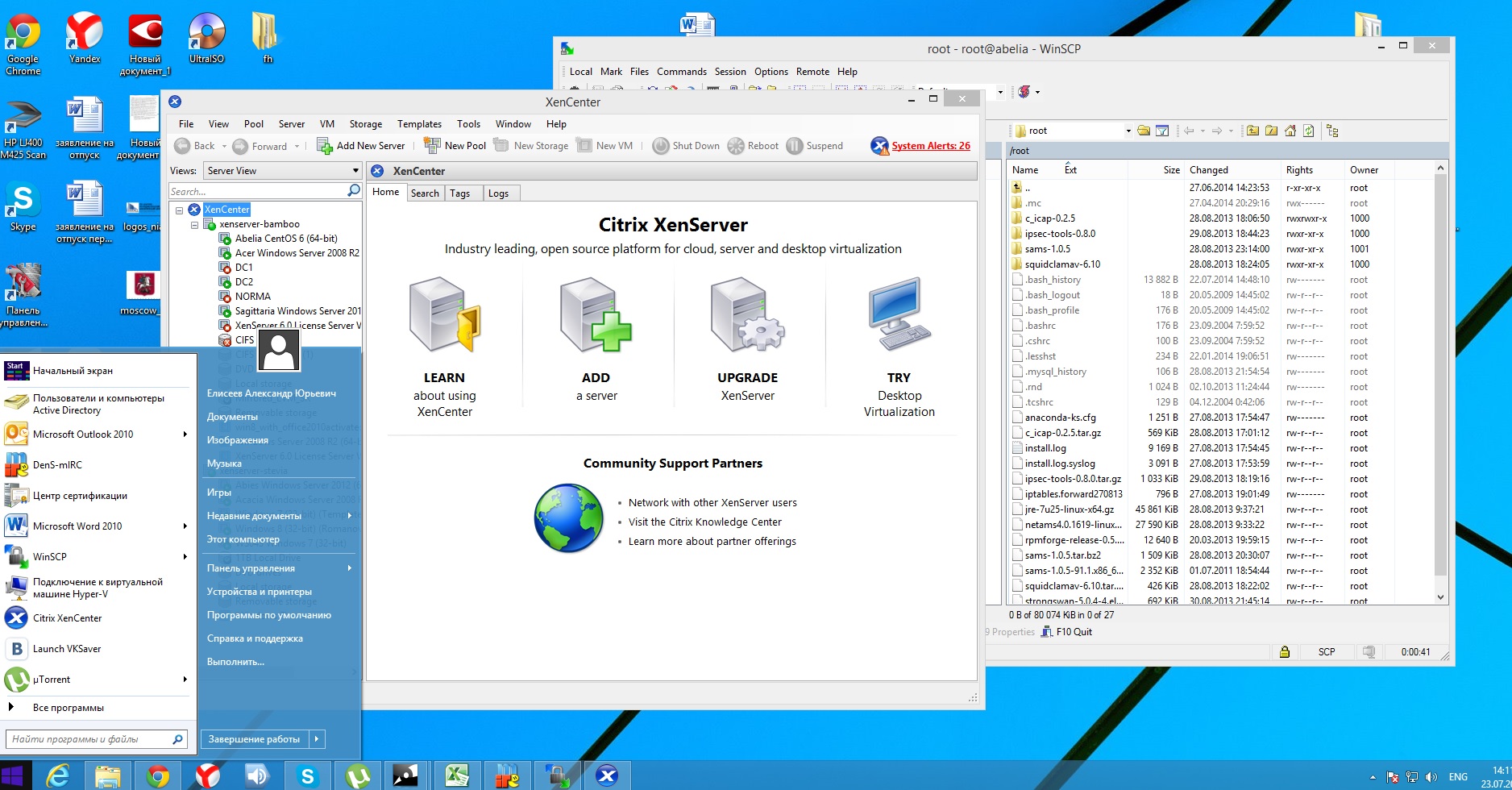This screenshot has width=1512, height=790.
Task: Collapse the XenCenter root tree node
Action: [x=180, y=210]
